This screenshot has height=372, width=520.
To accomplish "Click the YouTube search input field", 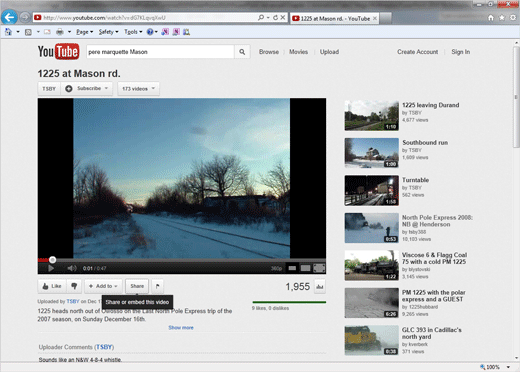I will [160, 52].
